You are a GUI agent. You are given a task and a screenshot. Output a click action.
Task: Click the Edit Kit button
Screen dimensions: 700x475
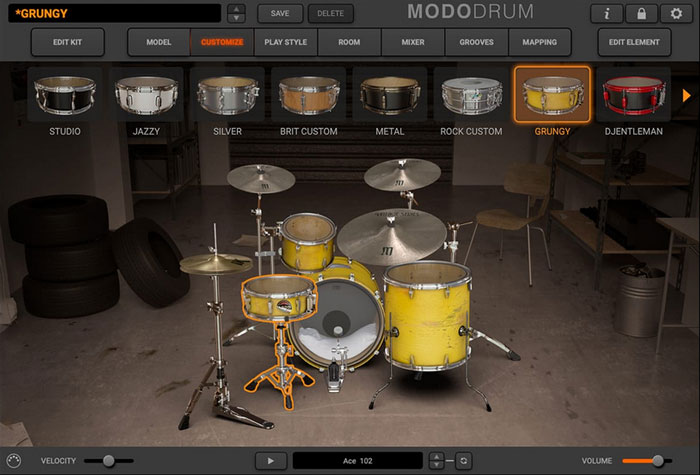click(67, 42)
